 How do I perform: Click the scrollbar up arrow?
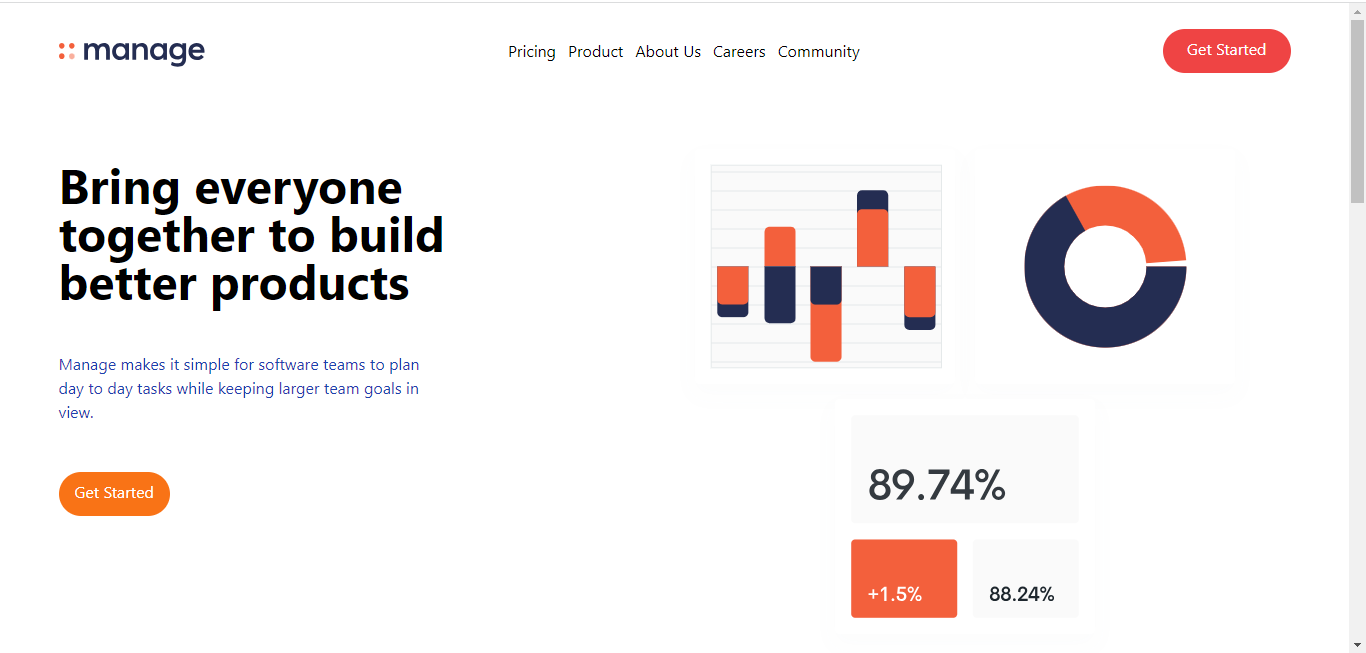1357,11
